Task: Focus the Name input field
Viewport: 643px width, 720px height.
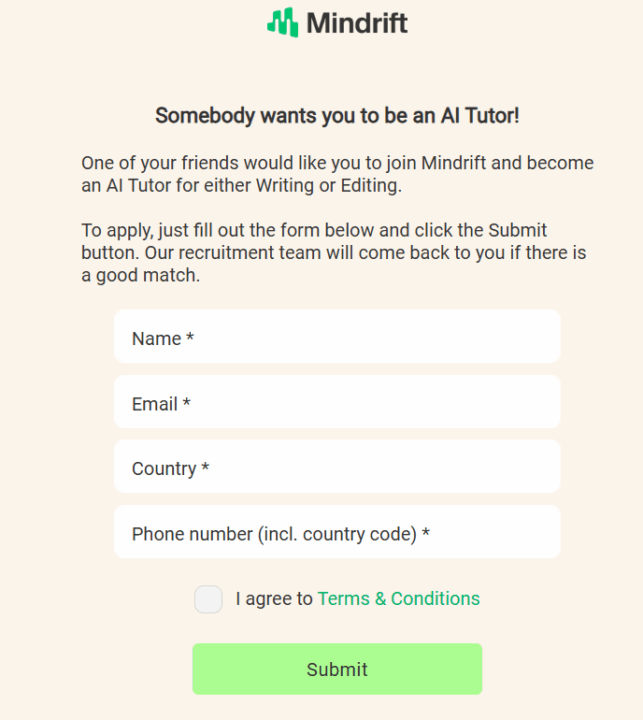Action: (337, 337)
